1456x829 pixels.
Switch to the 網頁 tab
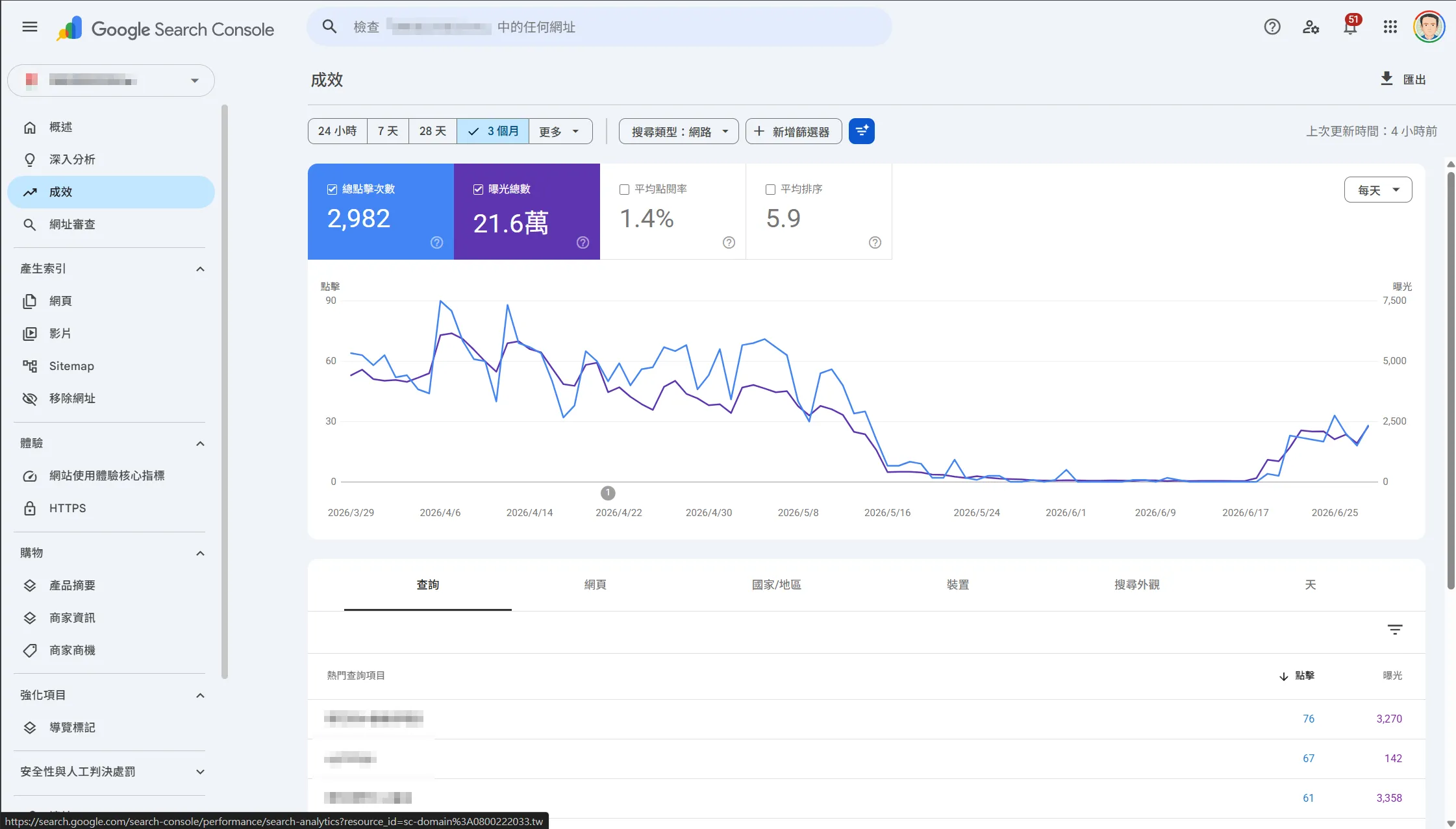point(596,585)
